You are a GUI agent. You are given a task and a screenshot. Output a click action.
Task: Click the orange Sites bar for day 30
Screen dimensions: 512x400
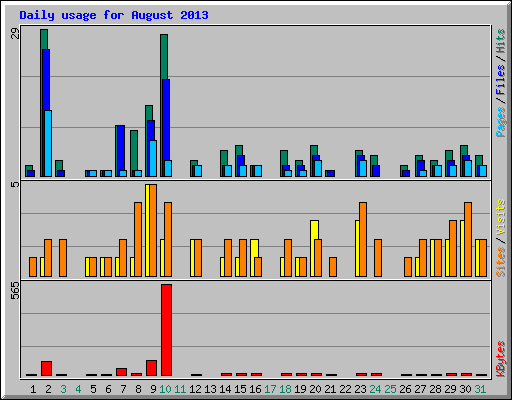pyautogui.click(x=468, y=239)
